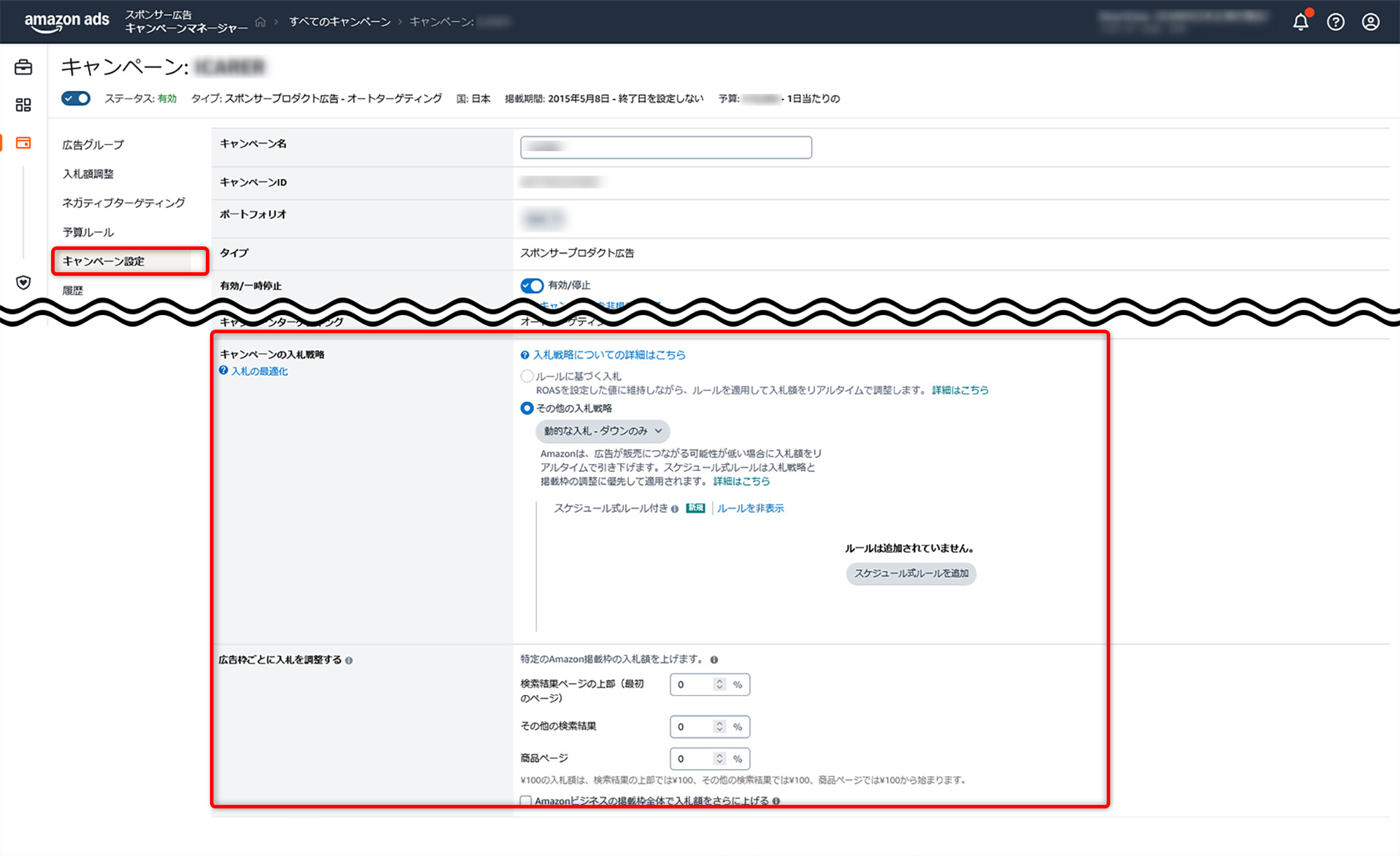Click その他の検索結果 percentage field

(710, 727)
